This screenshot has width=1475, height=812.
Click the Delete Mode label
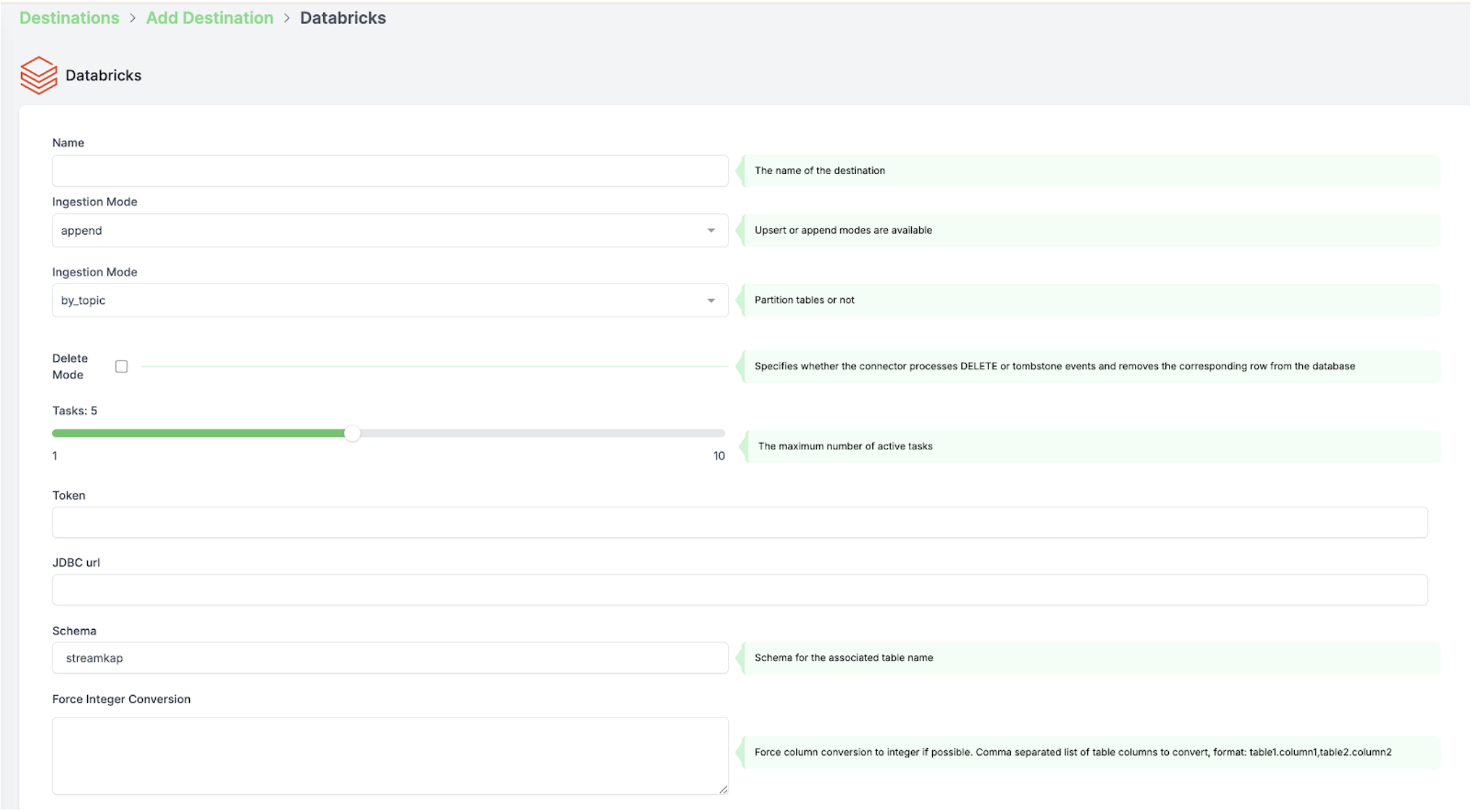click(x=70, y=367)
